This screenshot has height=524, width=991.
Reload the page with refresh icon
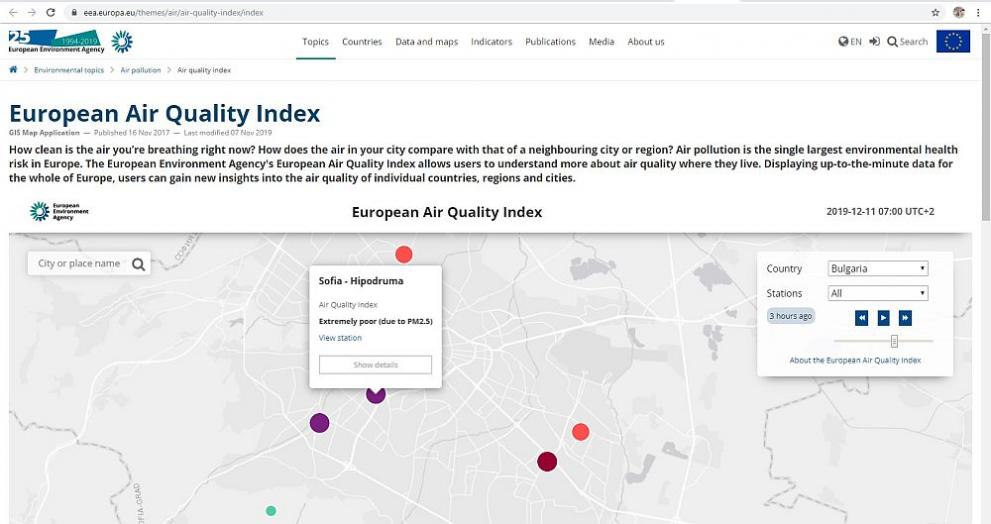[x=51, y=12]
